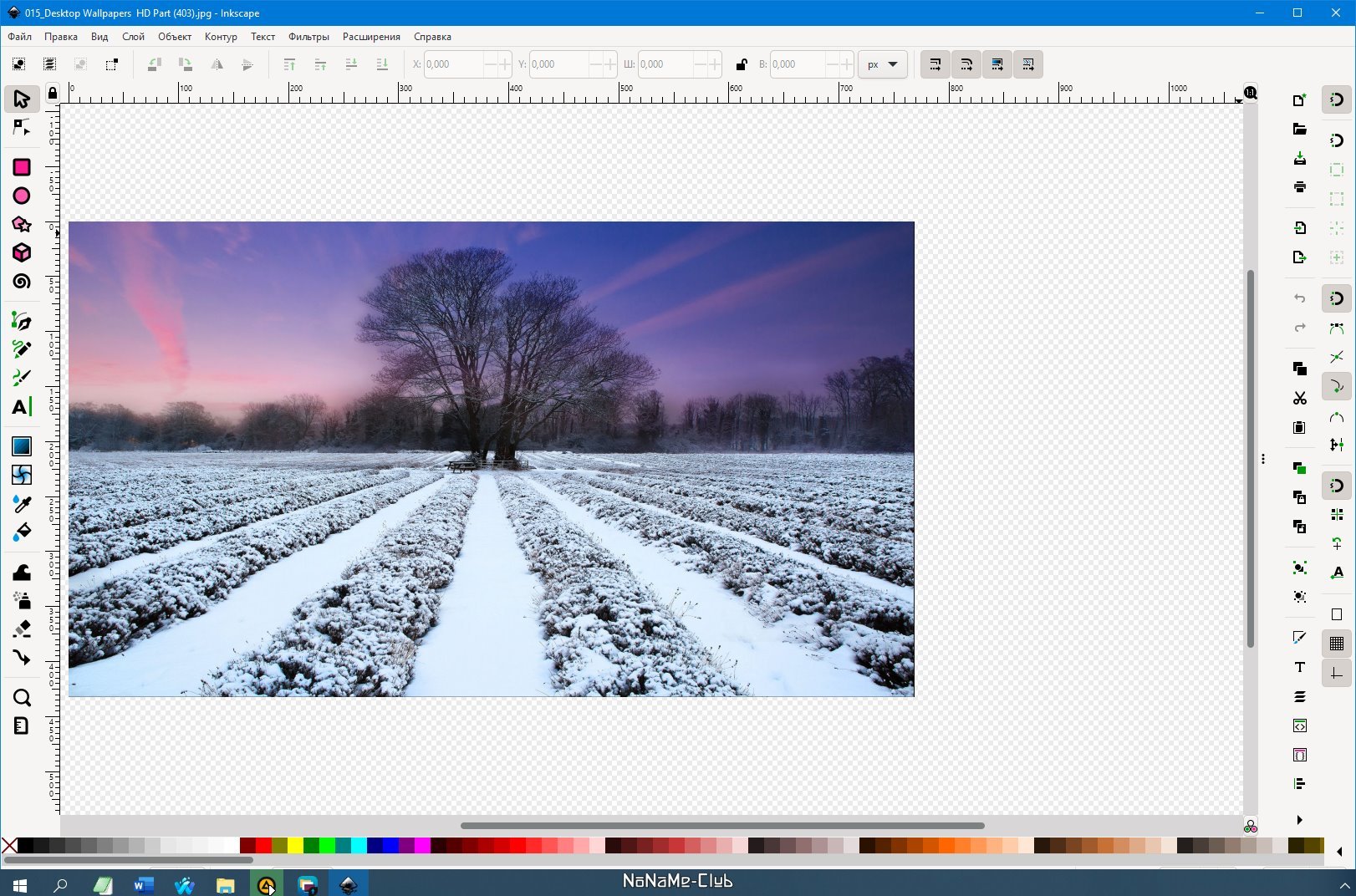Export the document
The height and width of the screenshot is (896, 1356).
1299,257
